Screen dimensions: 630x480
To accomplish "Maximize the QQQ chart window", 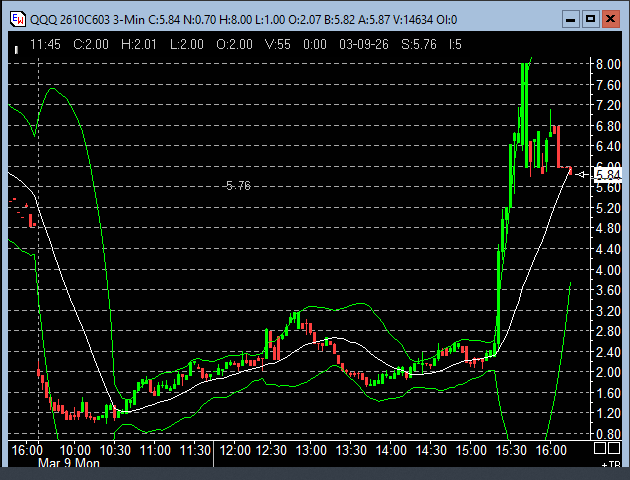I will coord(590,18).
